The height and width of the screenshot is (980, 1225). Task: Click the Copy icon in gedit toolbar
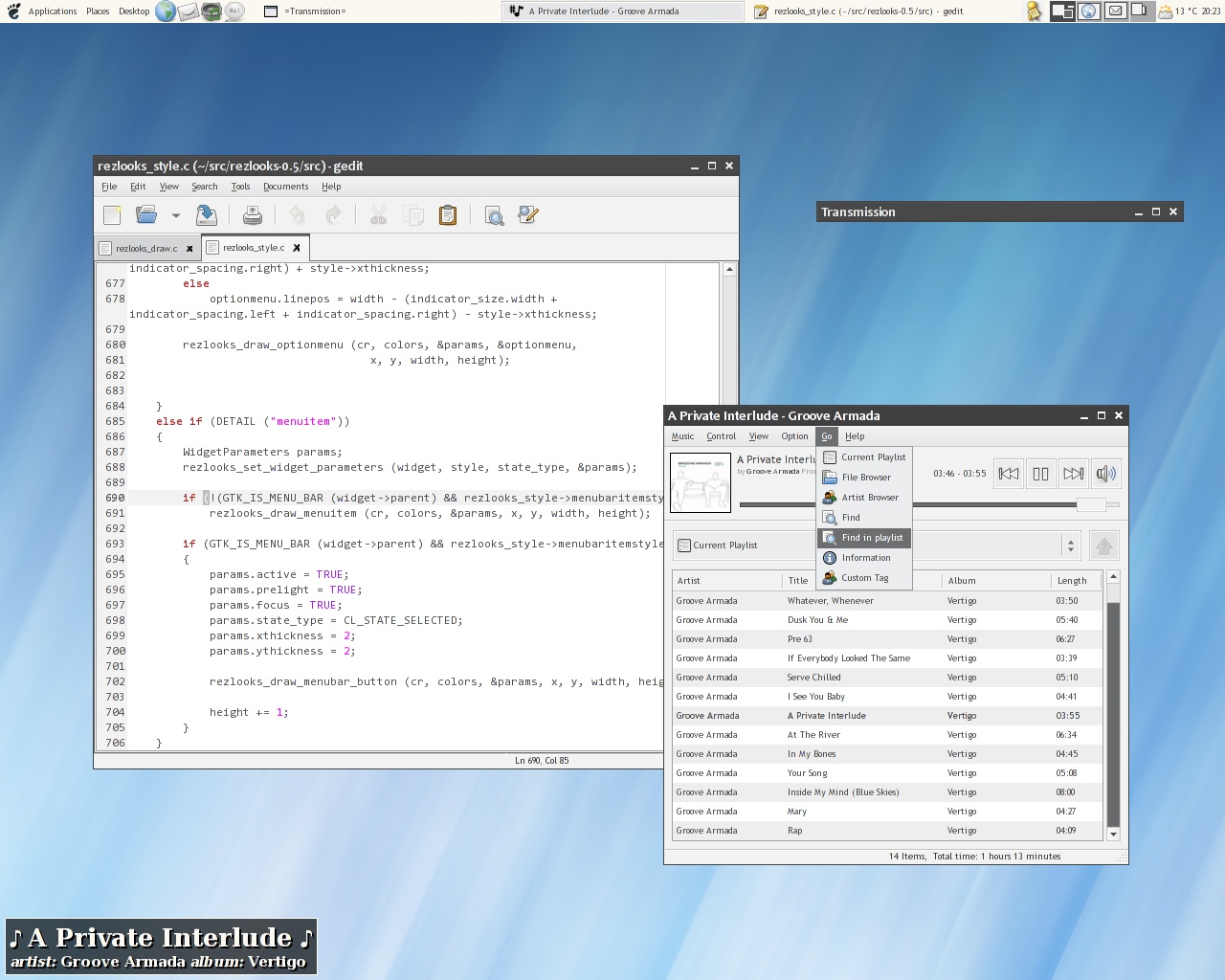click(x=413, y=215)
